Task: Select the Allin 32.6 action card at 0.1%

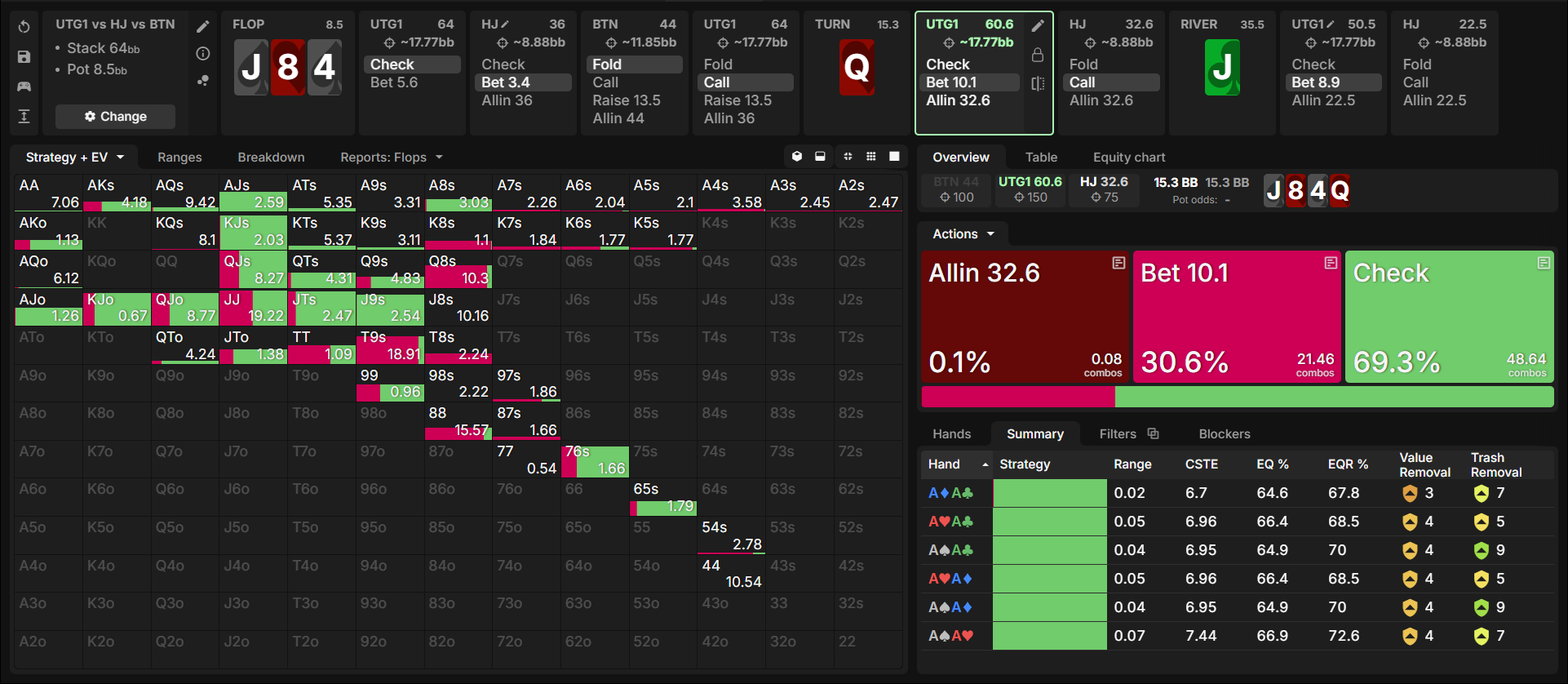Action: 1025,317
